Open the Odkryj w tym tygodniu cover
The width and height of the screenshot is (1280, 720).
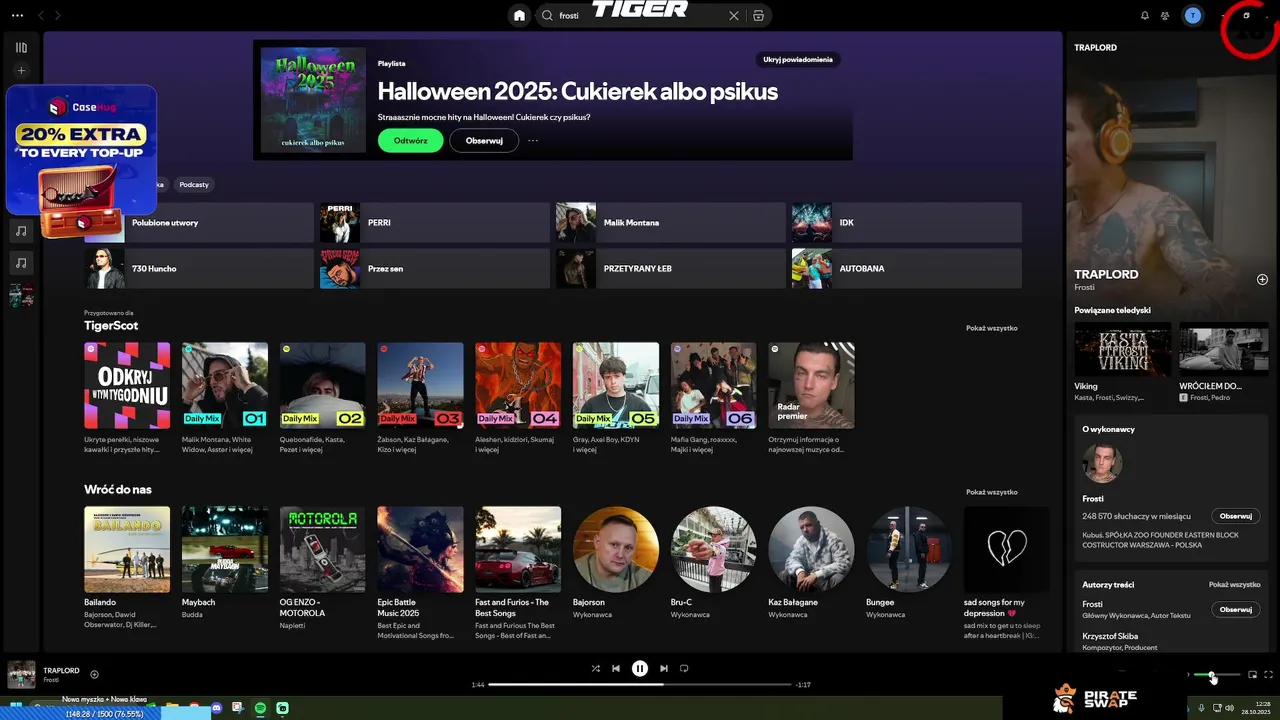tap(127, 385)
